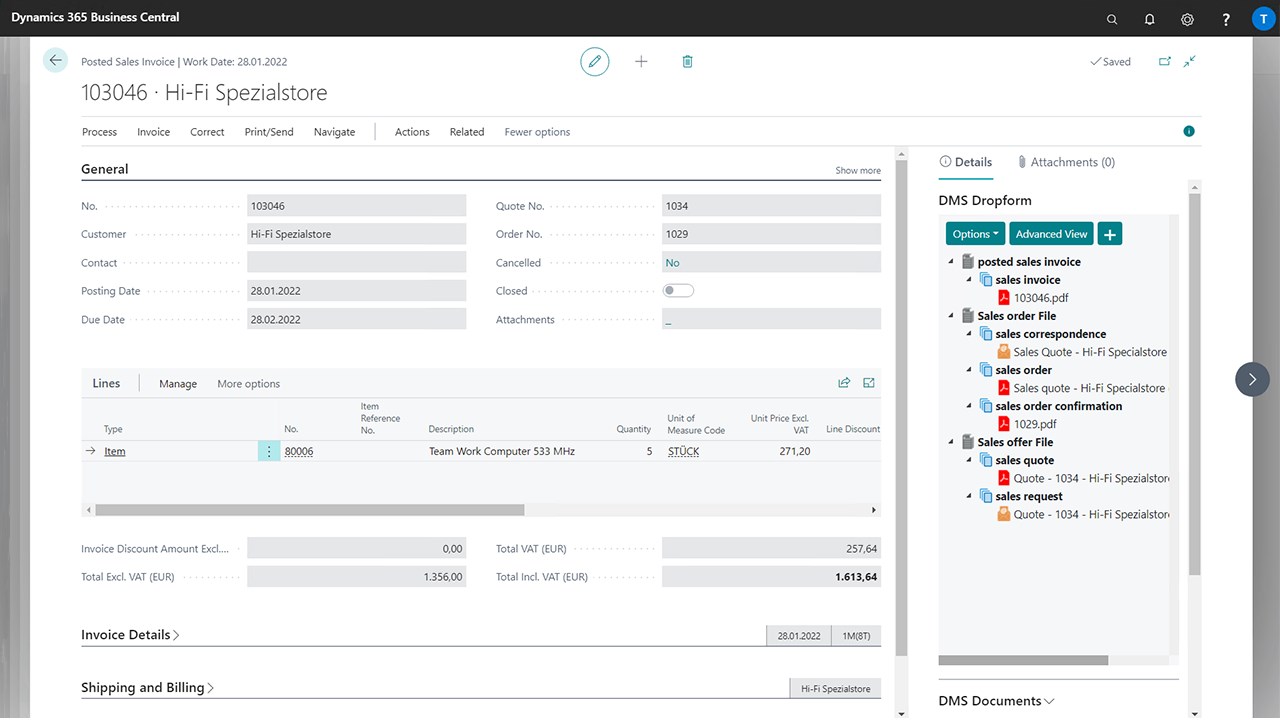Image resolution: width=1280 pixels, height=720 pixels.
Task: Open the notifications bell
Action: pyautogui.click(x=1150, y=19)
